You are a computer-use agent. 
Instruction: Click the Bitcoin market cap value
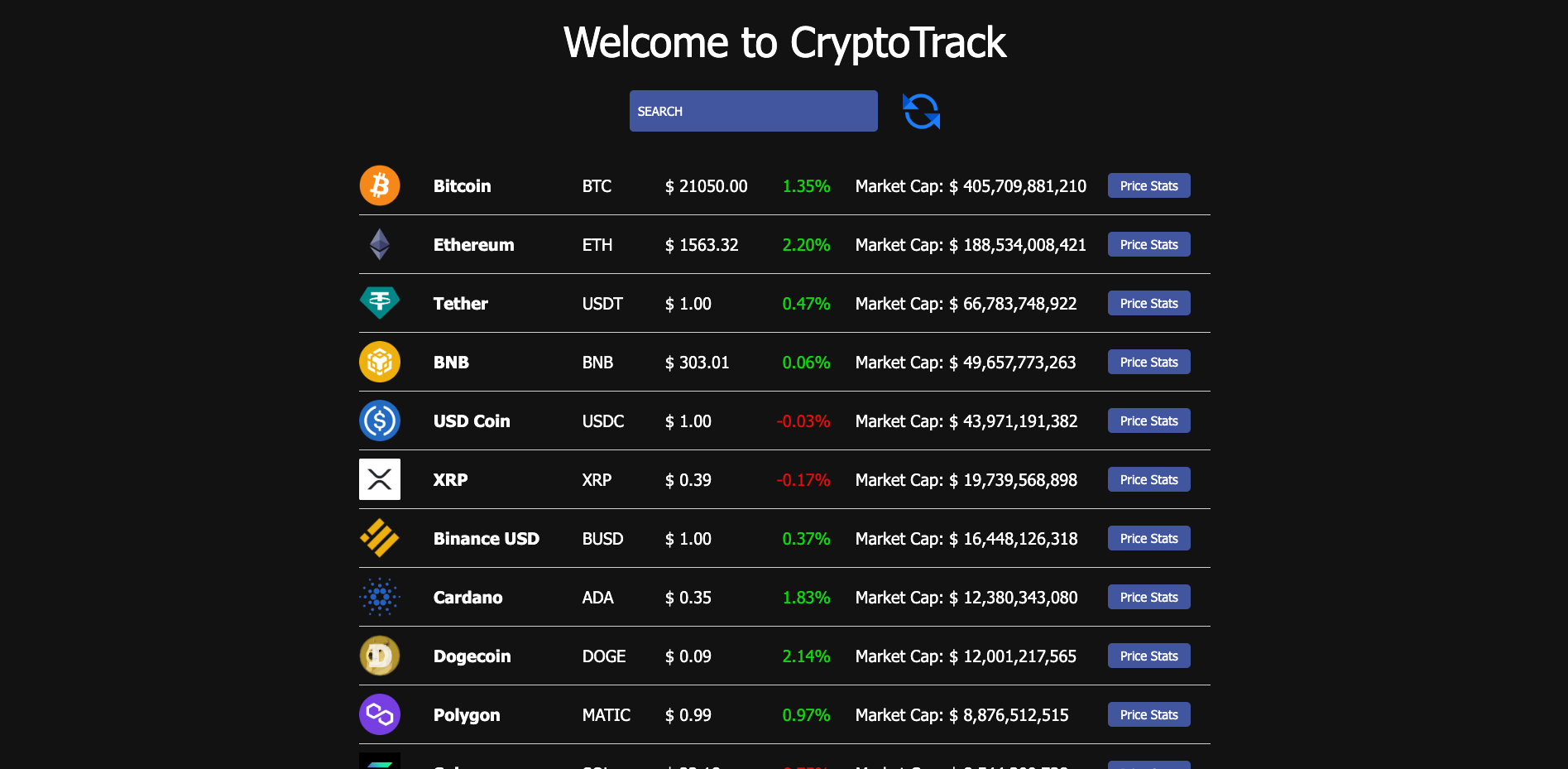coord(970,185)
